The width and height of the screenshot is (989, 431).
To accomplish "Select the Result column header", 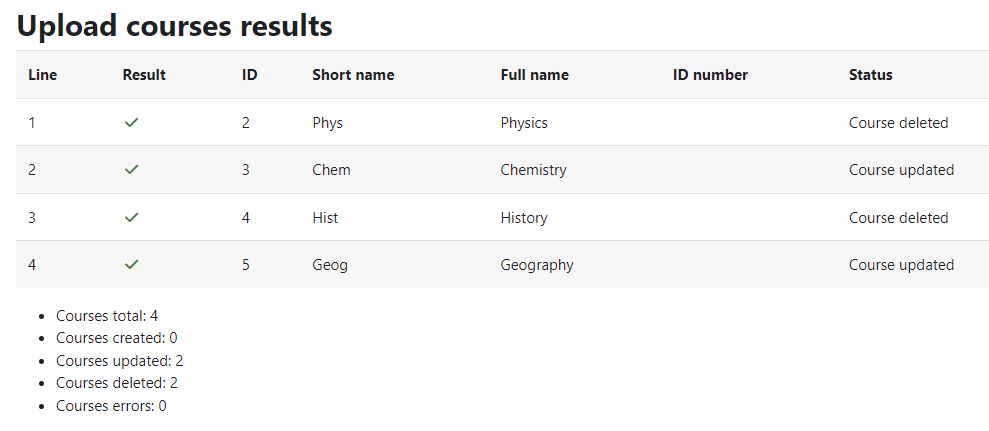I will pyautogui.click(x=144, y=75).
